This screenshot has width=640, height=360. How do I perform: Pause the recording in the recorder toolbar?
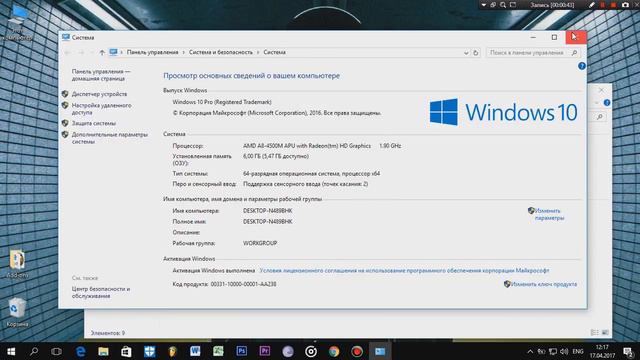click(602, 5)
